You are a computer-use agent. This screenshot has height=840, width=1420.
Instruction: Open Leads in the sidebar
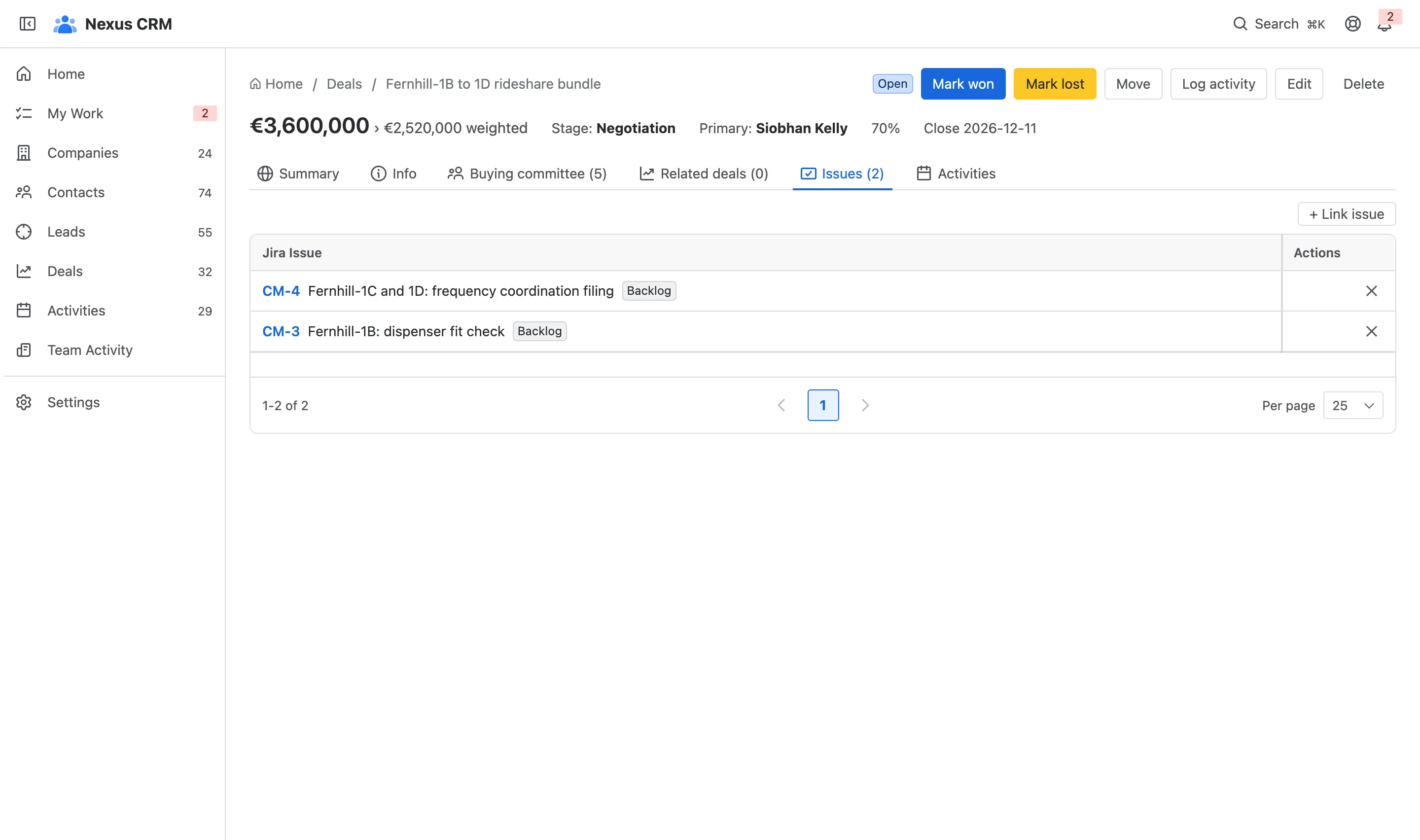[115, 232]
